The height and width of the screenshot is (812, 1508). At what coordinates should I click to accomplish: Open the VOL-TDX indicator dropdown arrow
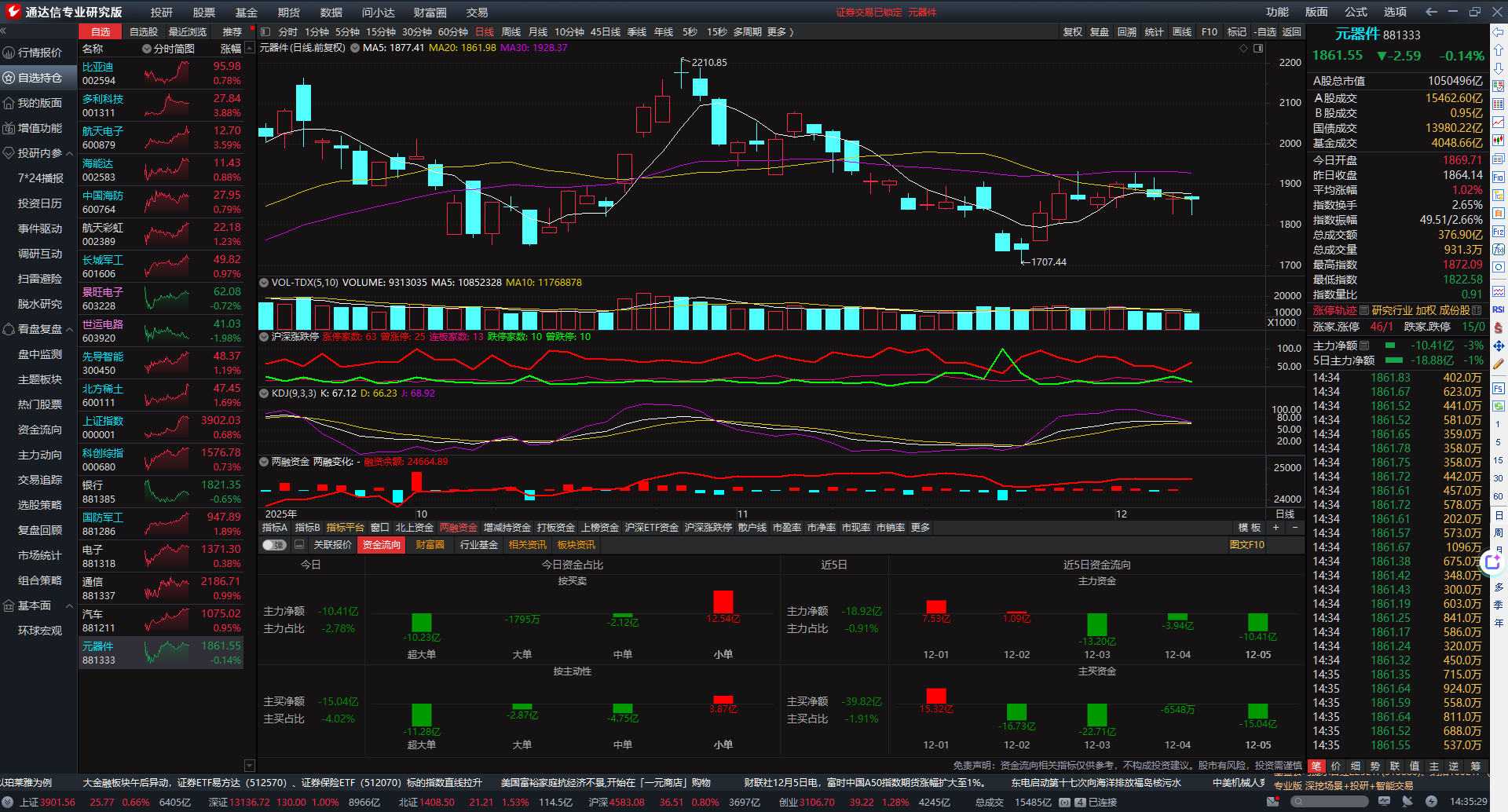pyautogui.click(x=264, y=283)
